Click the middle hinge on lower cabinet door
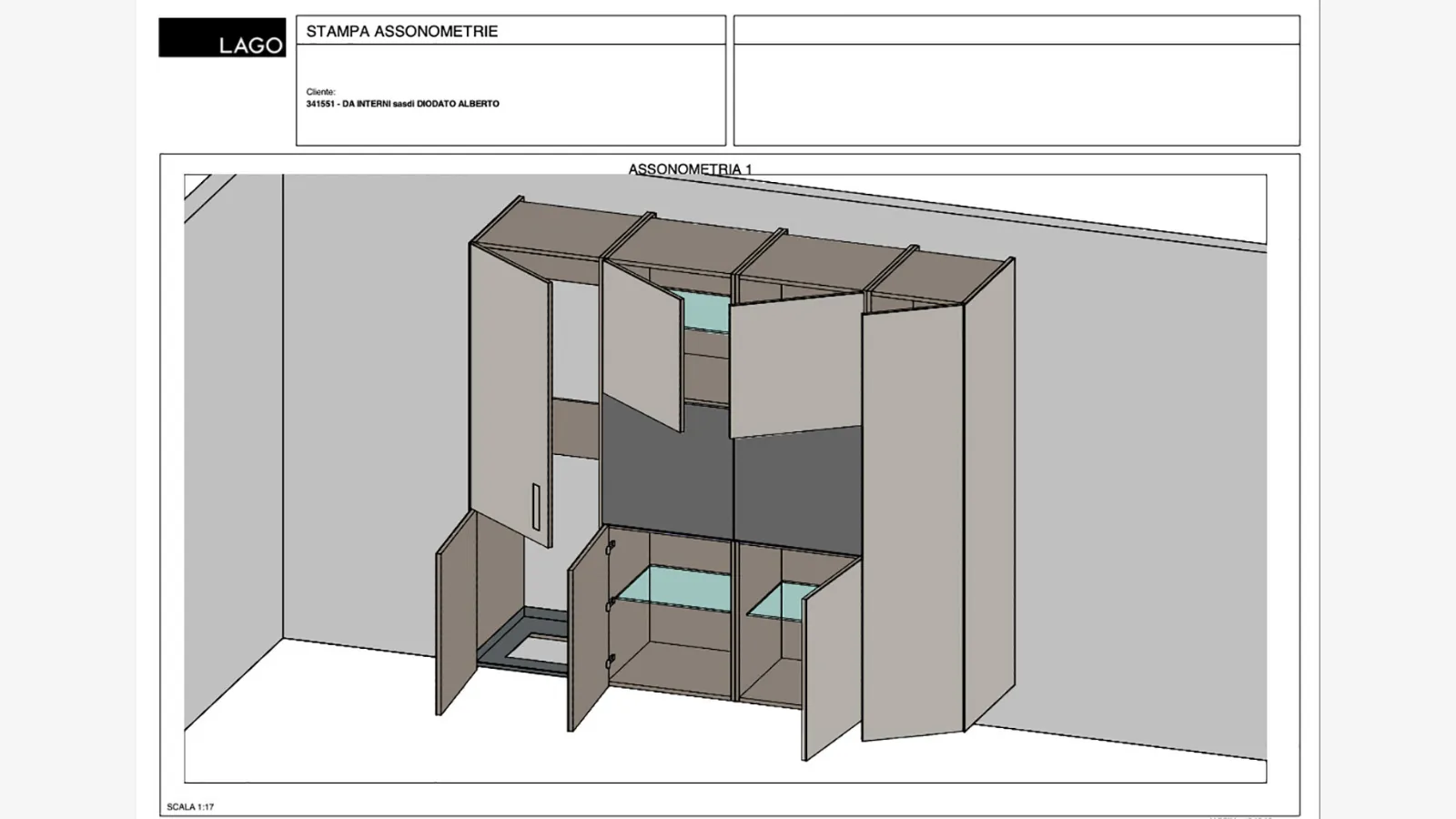The width and height of the screenshot is (1456, 819). pos(610,602)
